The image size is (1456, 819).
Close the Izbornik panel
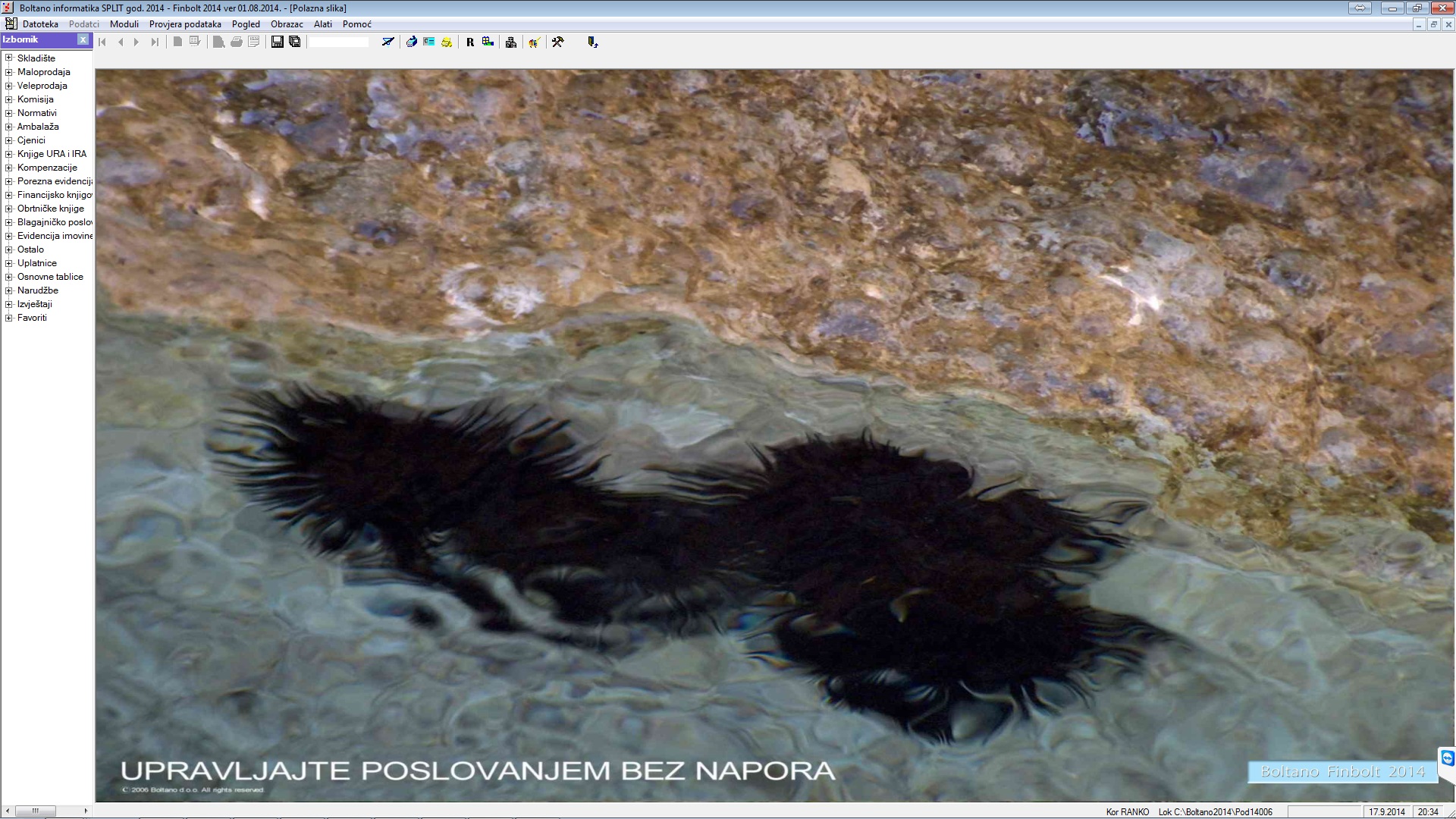(x=83, y=39)
